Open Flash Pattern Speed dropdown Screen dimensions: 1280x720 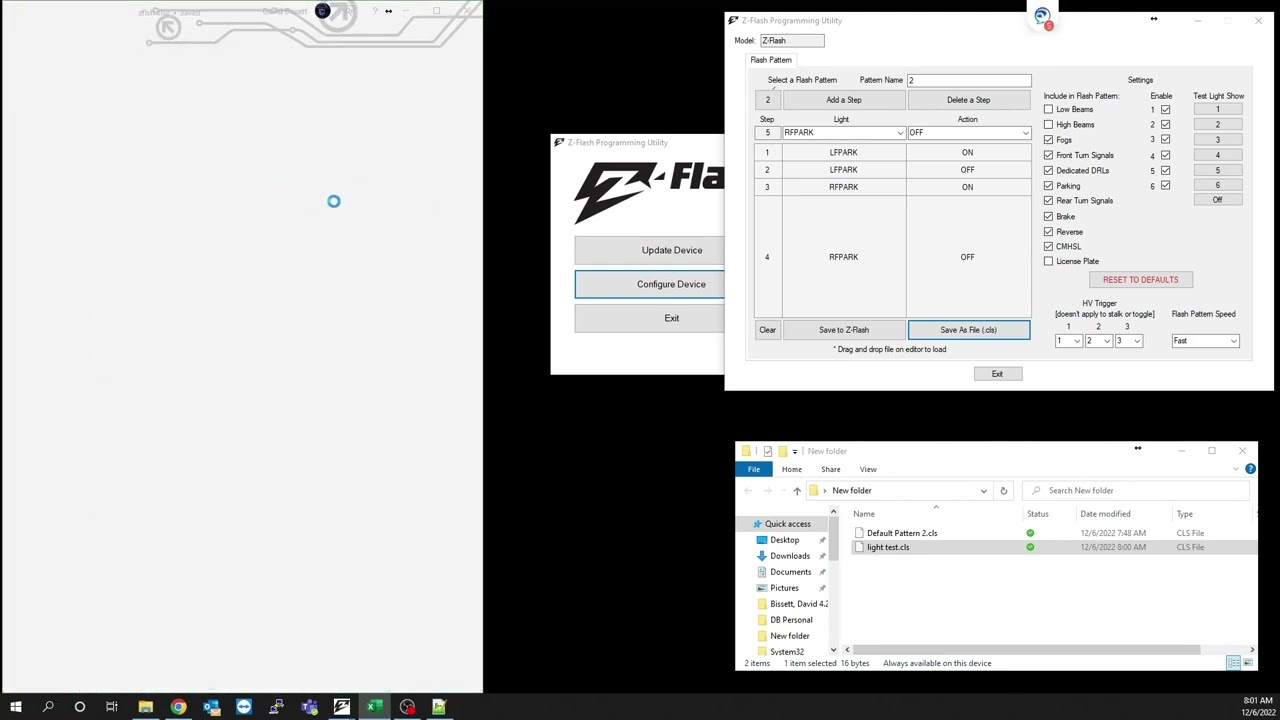1205,341
